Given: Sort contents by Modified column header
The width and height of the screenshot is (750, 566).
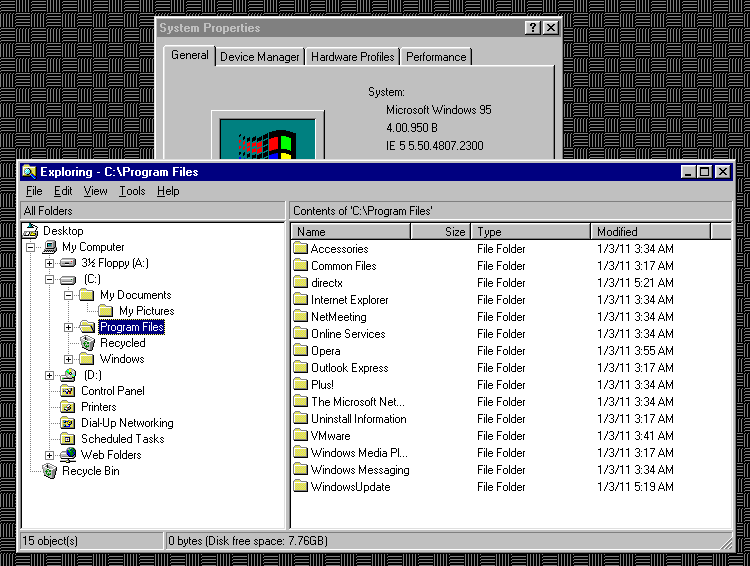Looking at the screenshot, I should [651, 232].
